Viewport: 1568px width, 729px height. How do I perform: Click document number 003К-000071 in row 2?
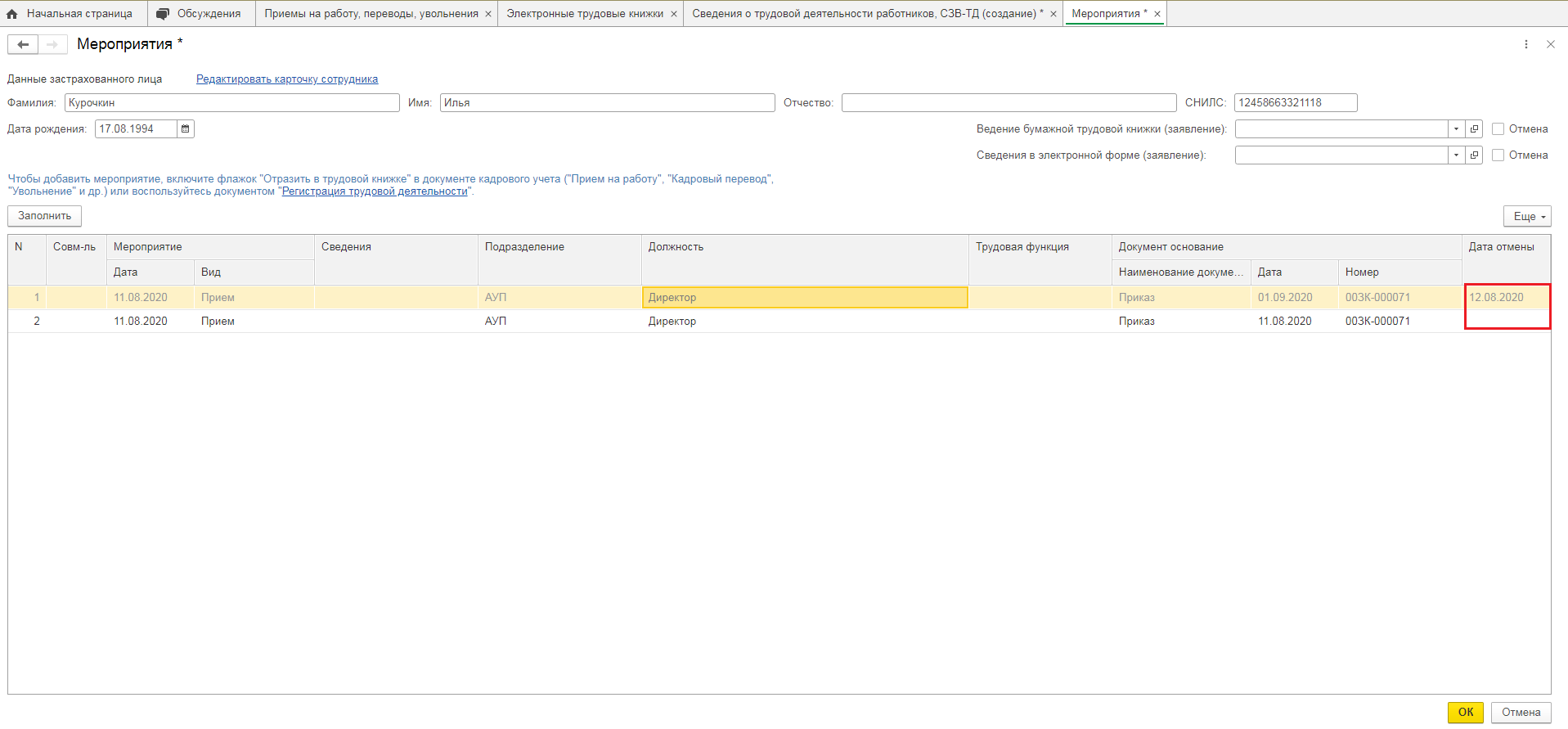click(x=1400, y=321)
